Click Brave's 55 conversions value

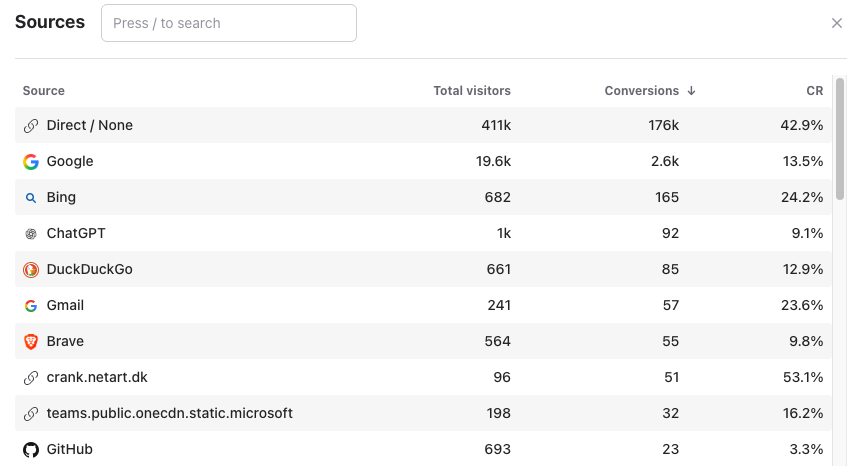point(670,341)
